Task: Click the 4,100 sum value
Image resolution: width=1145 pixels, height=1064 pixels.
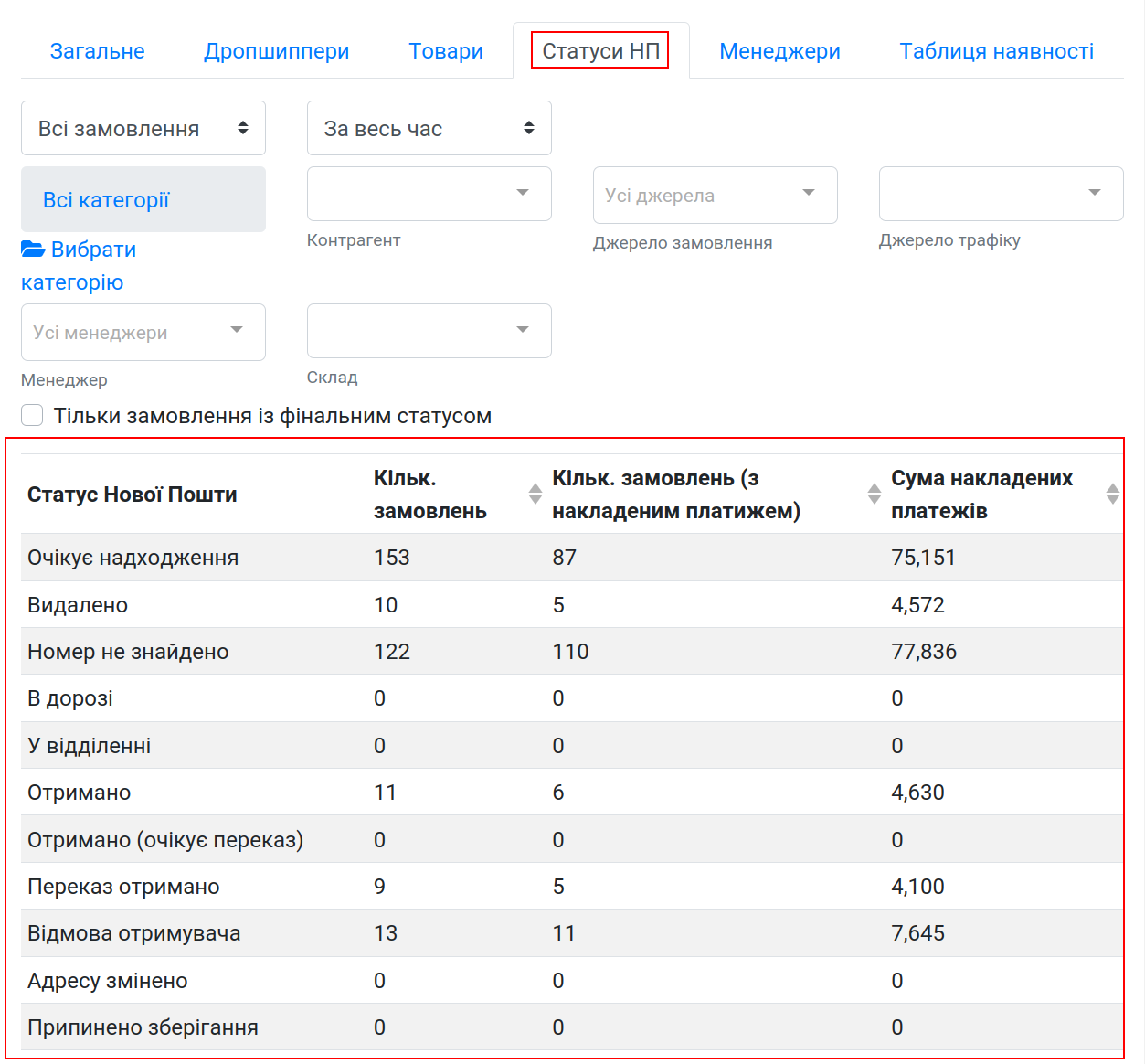Action: [x=918, y=887]
